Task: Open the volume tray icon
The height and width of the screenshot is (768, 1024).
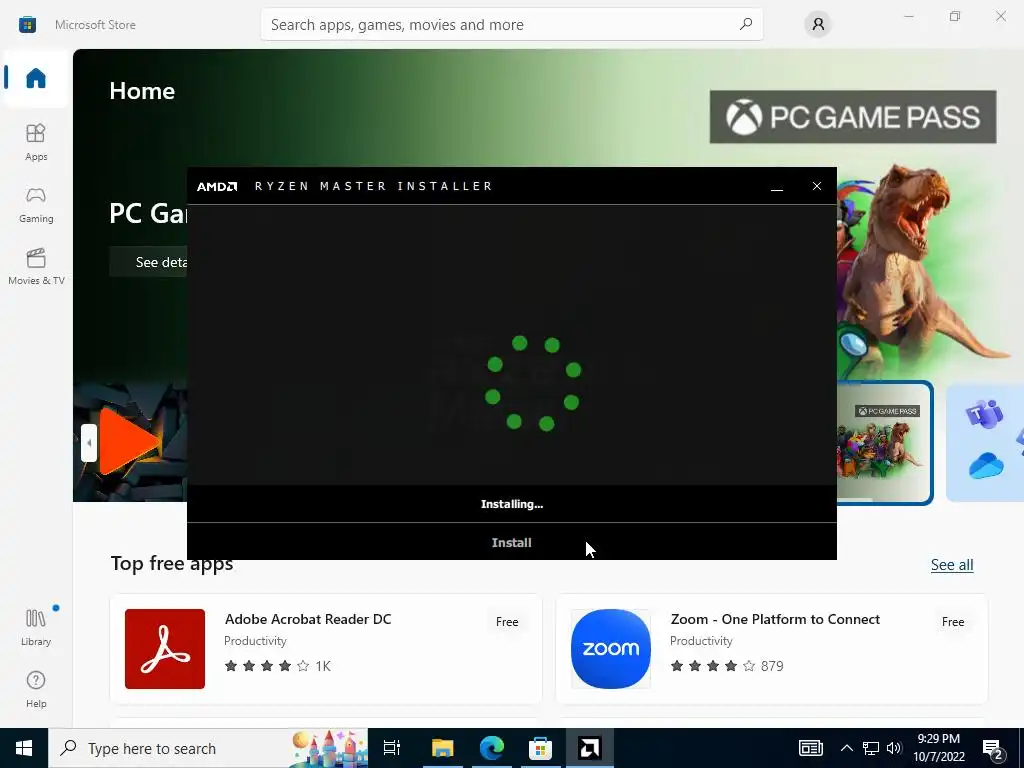Action: pyautogui.click(x=894, y=748)
